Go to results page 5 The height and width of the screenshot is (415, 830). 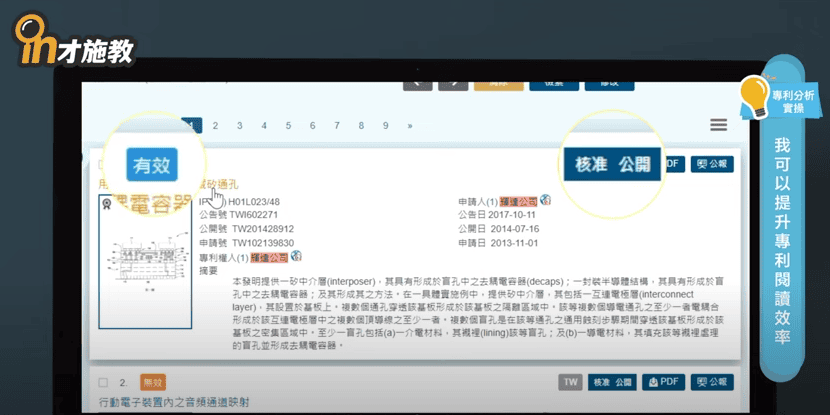pyautogui.click(x=288, y=126)
